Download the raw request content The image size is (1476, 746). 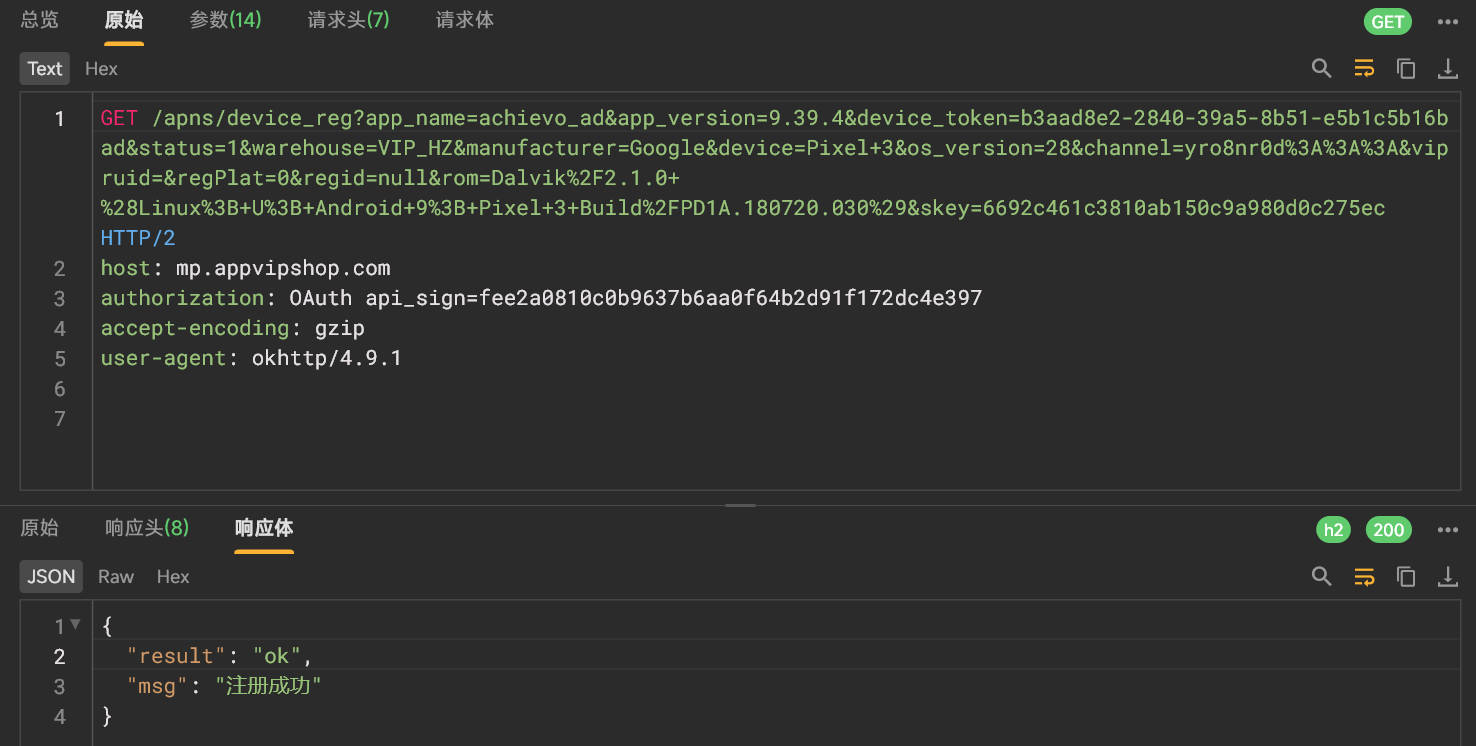[x=1448, y=68]
